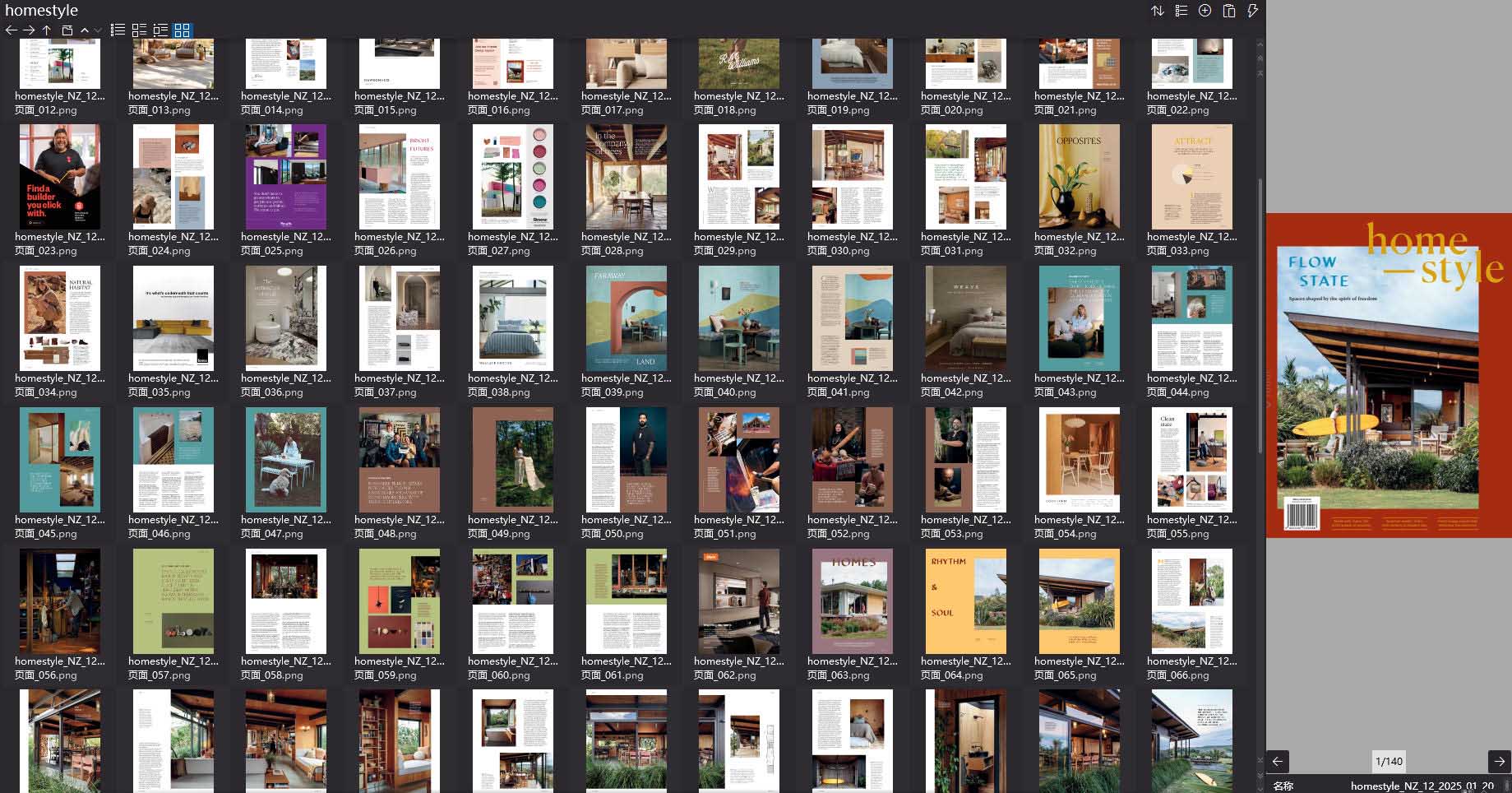Click the clipboard paste icon
Image resolution: width=1512 pixels, height=793 pixels.
pos(1229,11)
